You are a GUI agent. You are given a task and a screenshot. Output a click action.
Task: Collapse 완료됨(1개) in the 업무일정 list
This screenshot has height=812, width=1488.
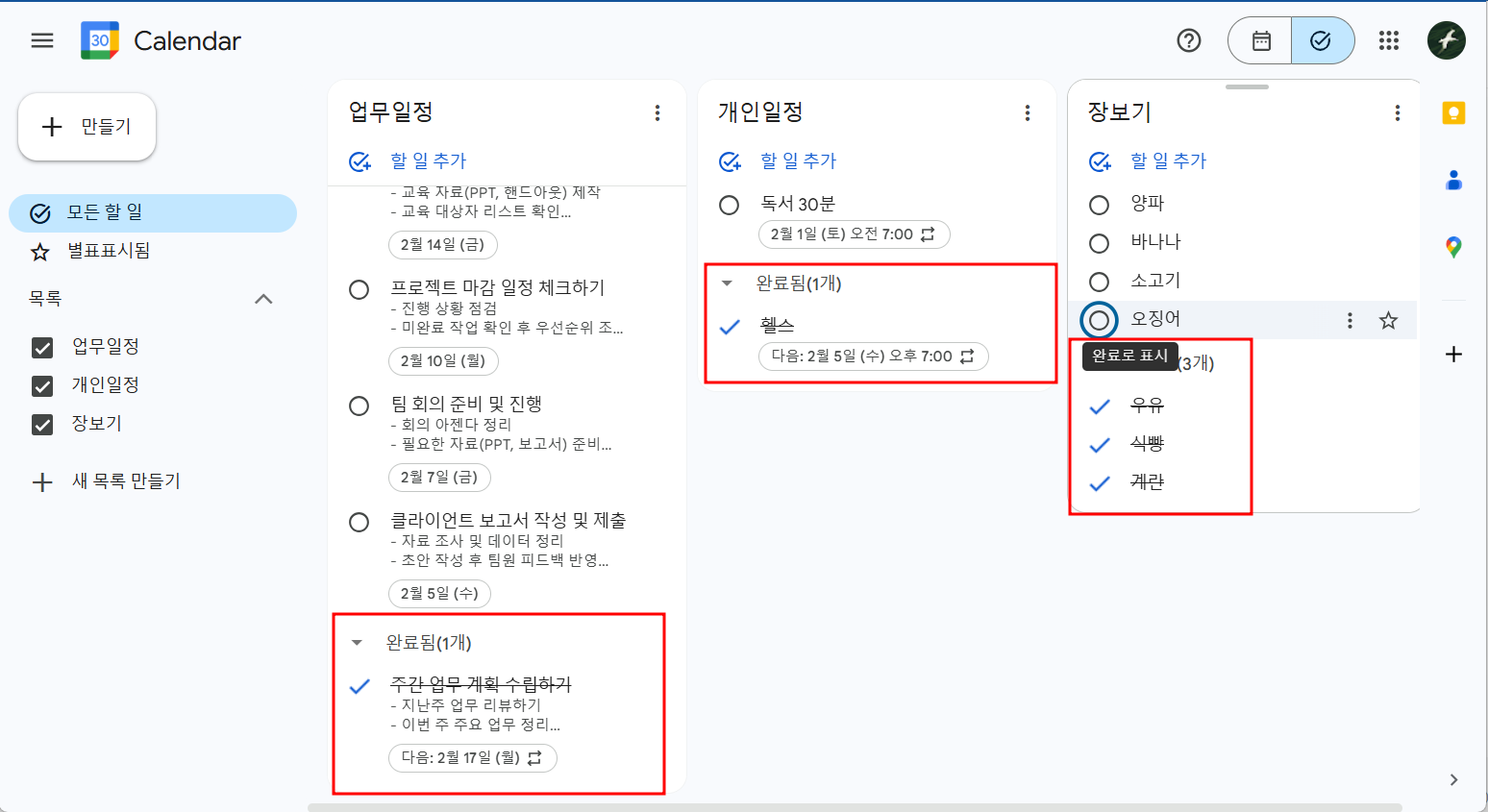point(359,643)
